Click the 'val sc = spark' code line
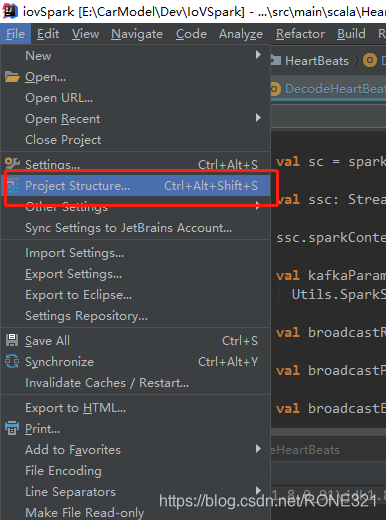This screenshot has width=386, height=520. [331, 162]
